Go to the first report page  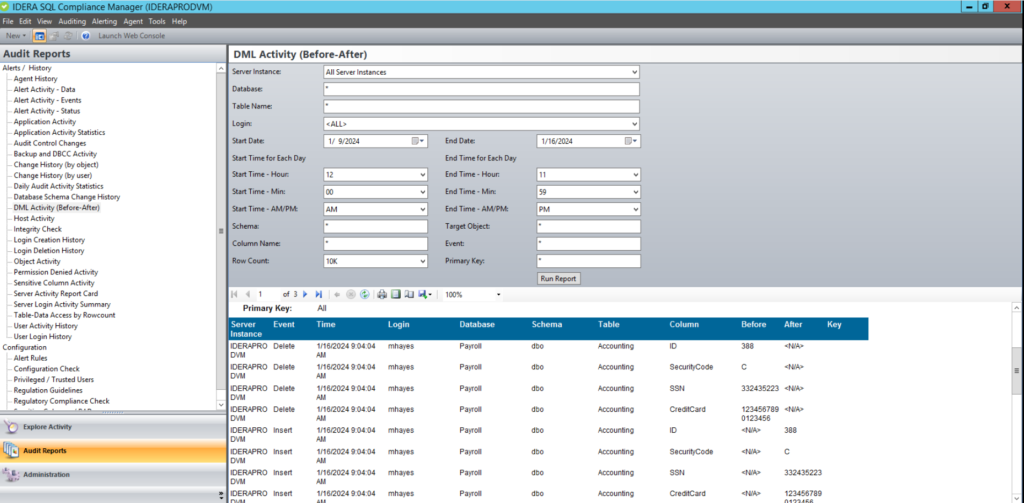tap(234, 295)
